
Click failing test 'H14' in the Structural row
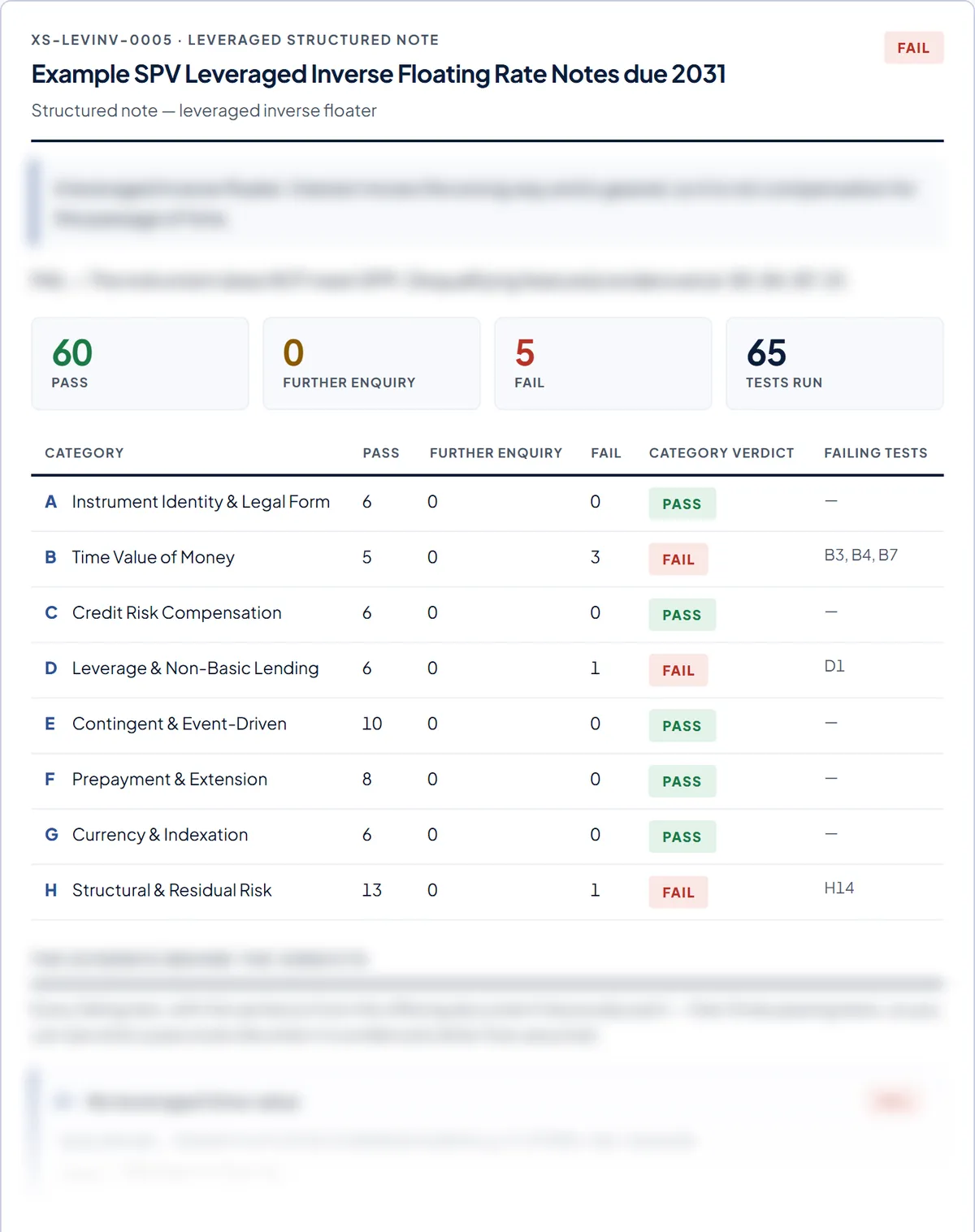[x=839, y=888]
